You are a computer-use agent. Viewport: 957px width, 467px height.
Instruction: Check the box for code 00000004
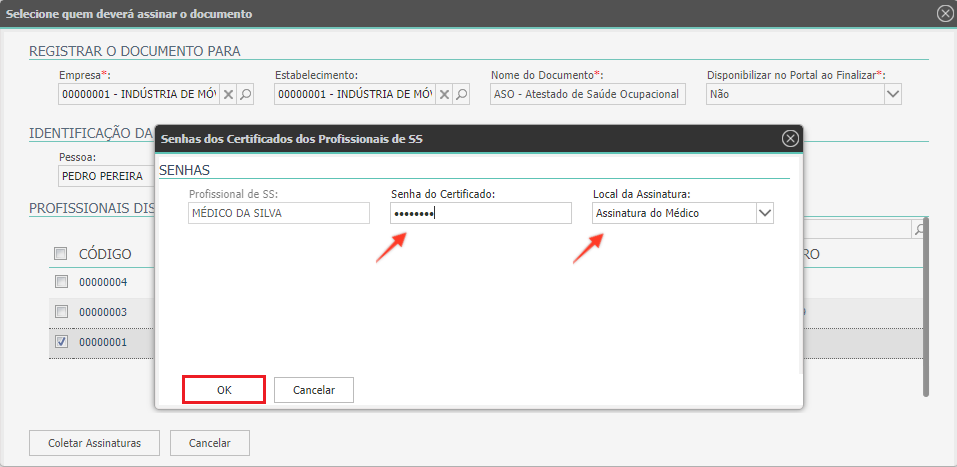pyautogui.click(x=61, y=281)
